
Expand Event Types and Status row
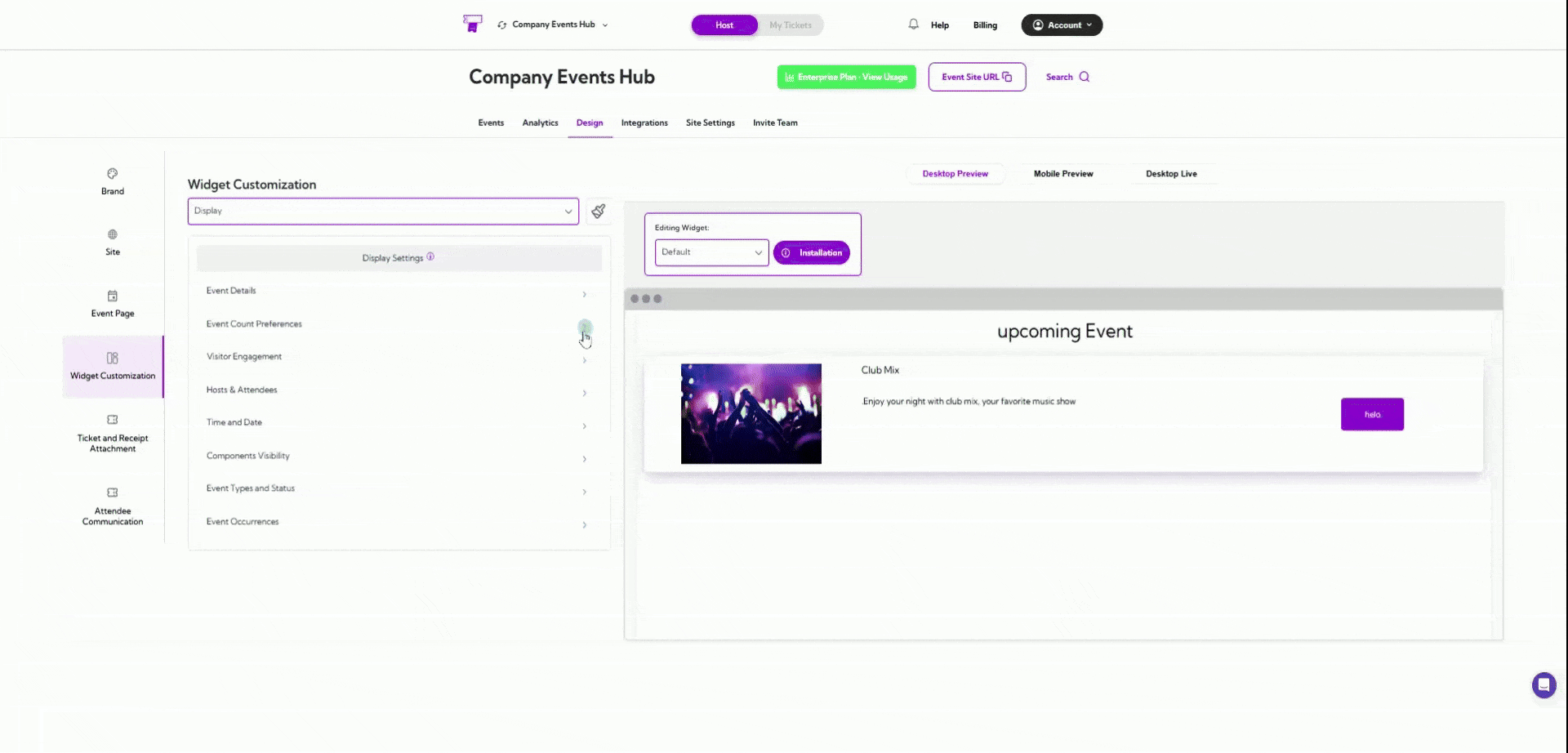tap(399, 488)
